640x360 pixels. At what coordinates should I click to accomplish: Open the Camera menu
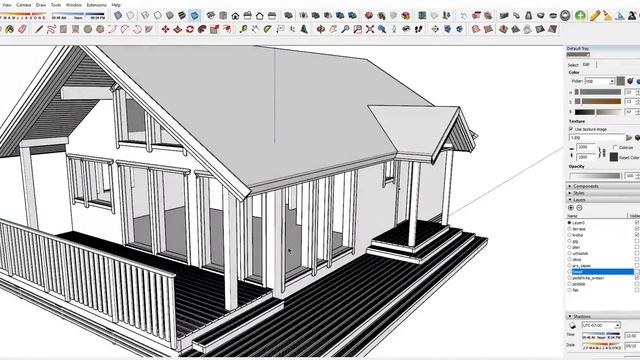23,5
